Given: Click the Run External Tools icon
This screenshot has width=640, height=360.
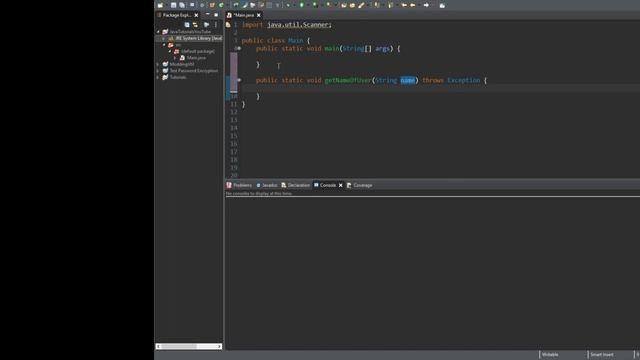Looking at the screenshot, I should click(329, 5).
